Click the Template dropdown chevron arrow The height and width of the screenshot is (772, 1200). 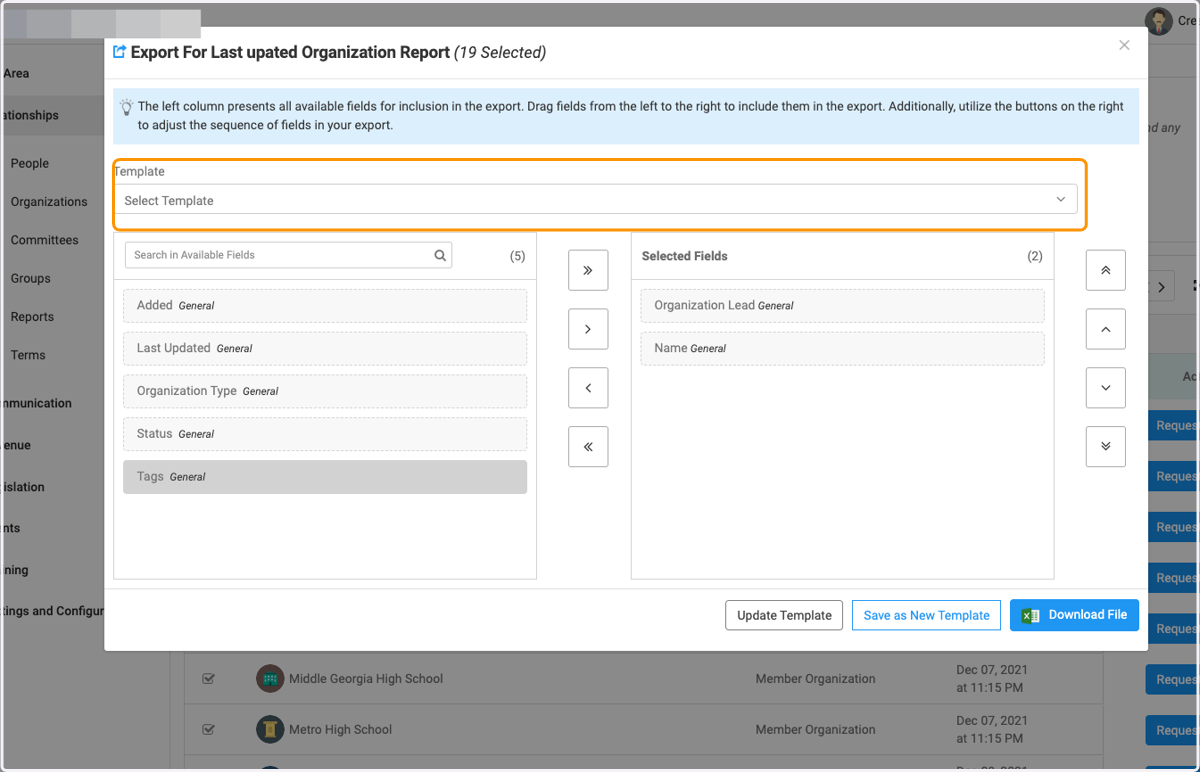[1061, 200]
